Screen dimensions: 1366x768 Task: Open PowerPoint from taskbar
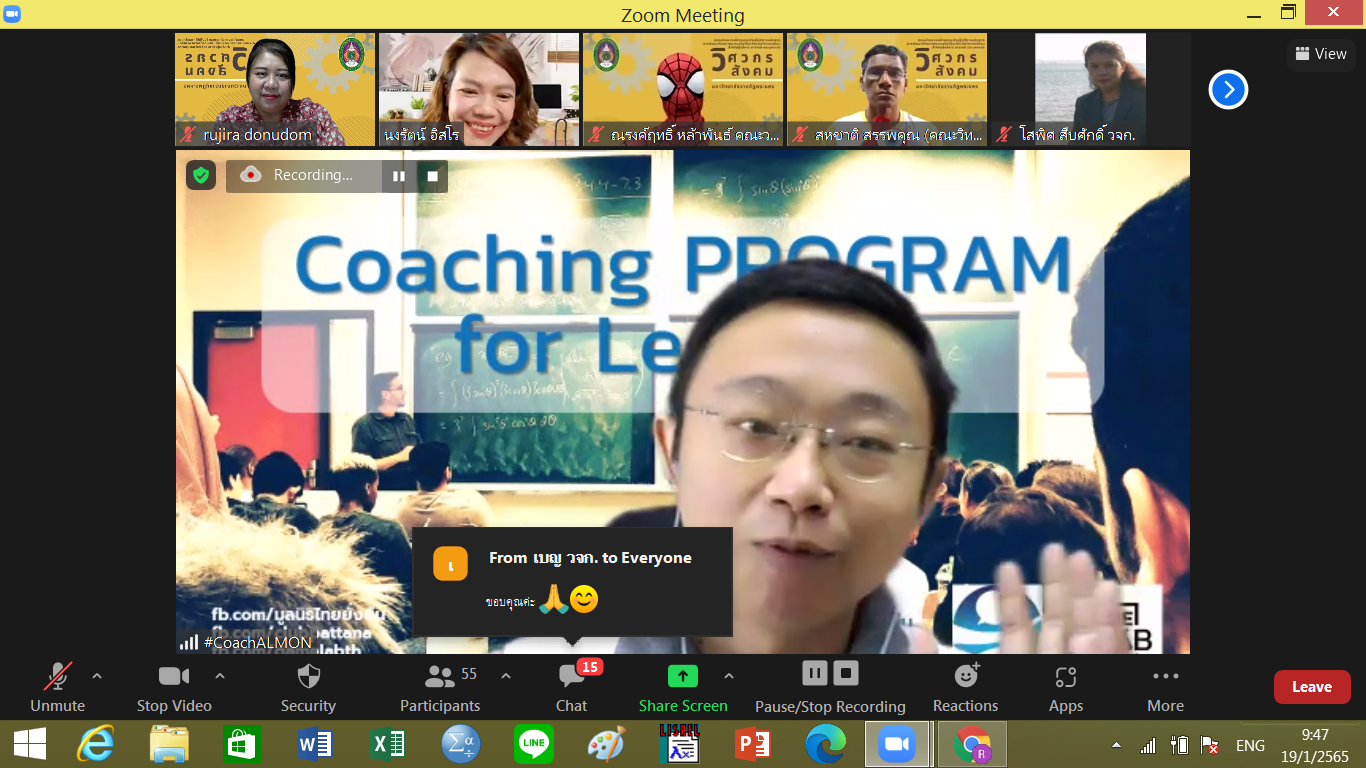(752, 745)
